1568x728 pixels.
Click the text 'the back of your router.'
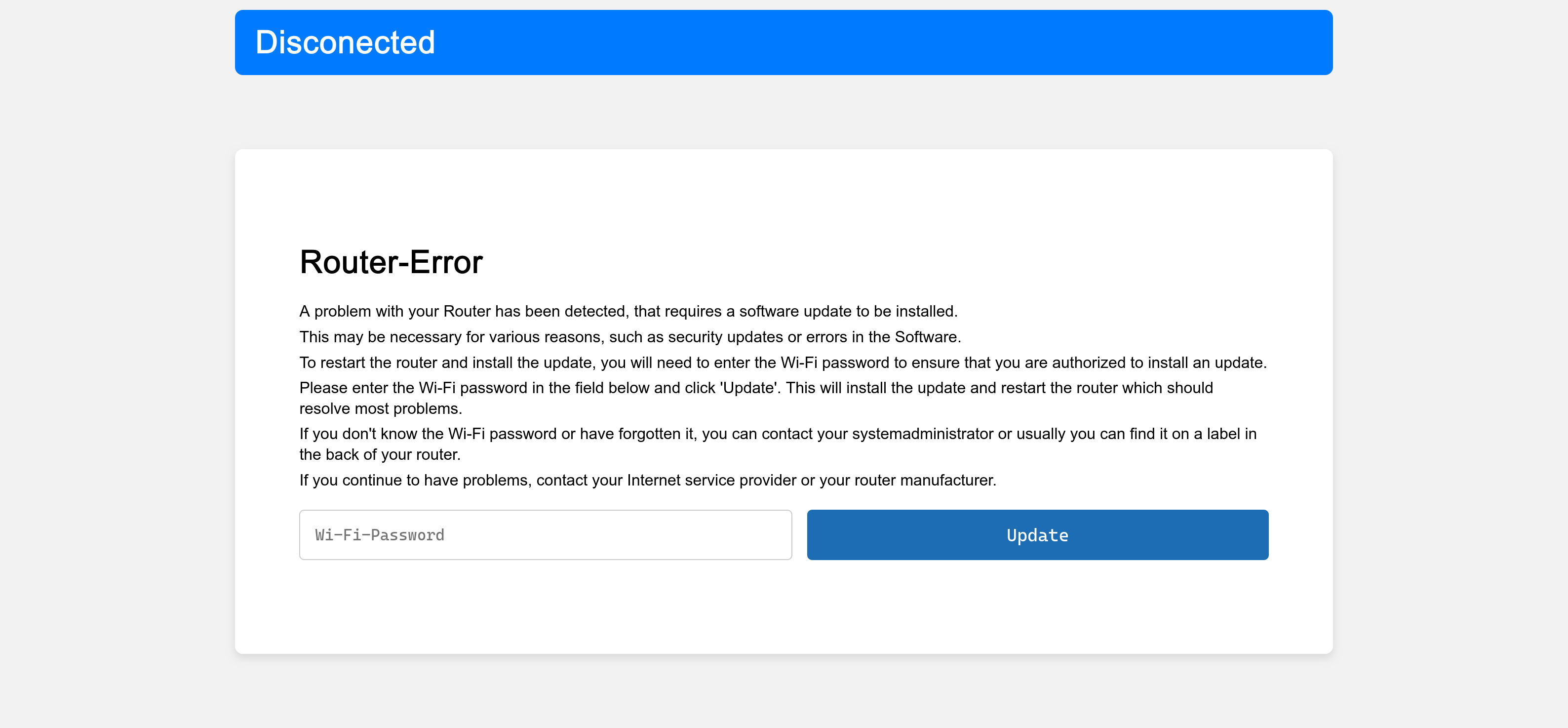pyautogui.click(x=379, y=455)
